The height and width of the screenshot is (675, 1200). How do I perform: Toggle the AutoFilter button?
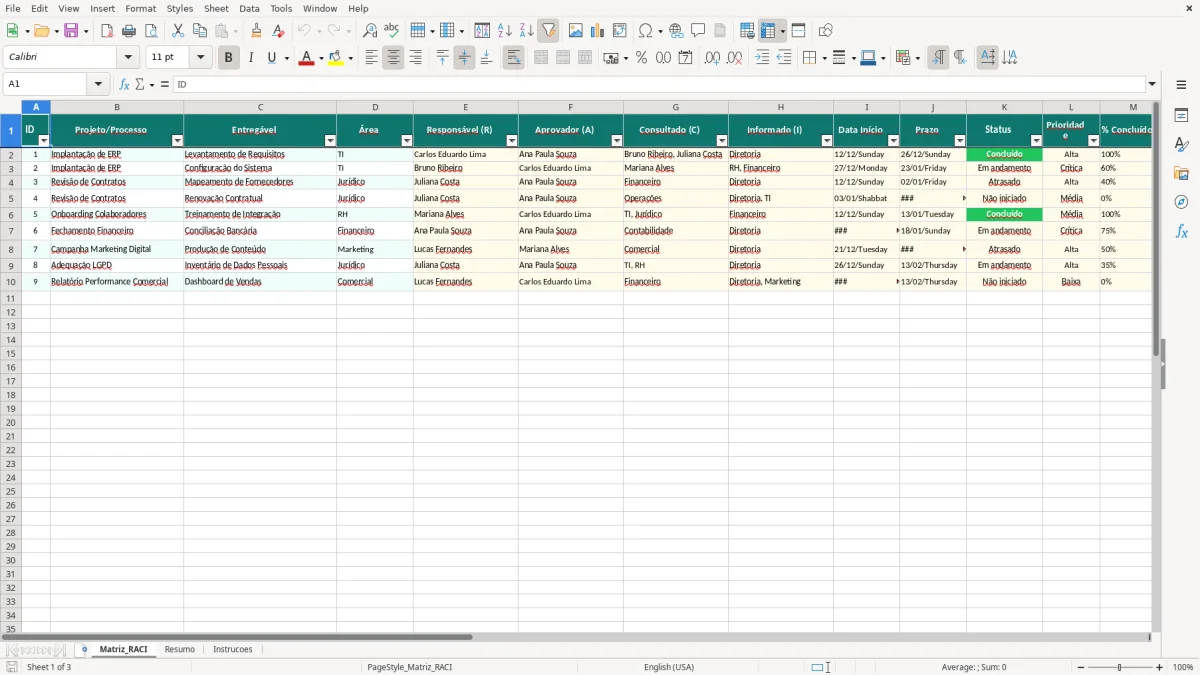click(548, 31)
